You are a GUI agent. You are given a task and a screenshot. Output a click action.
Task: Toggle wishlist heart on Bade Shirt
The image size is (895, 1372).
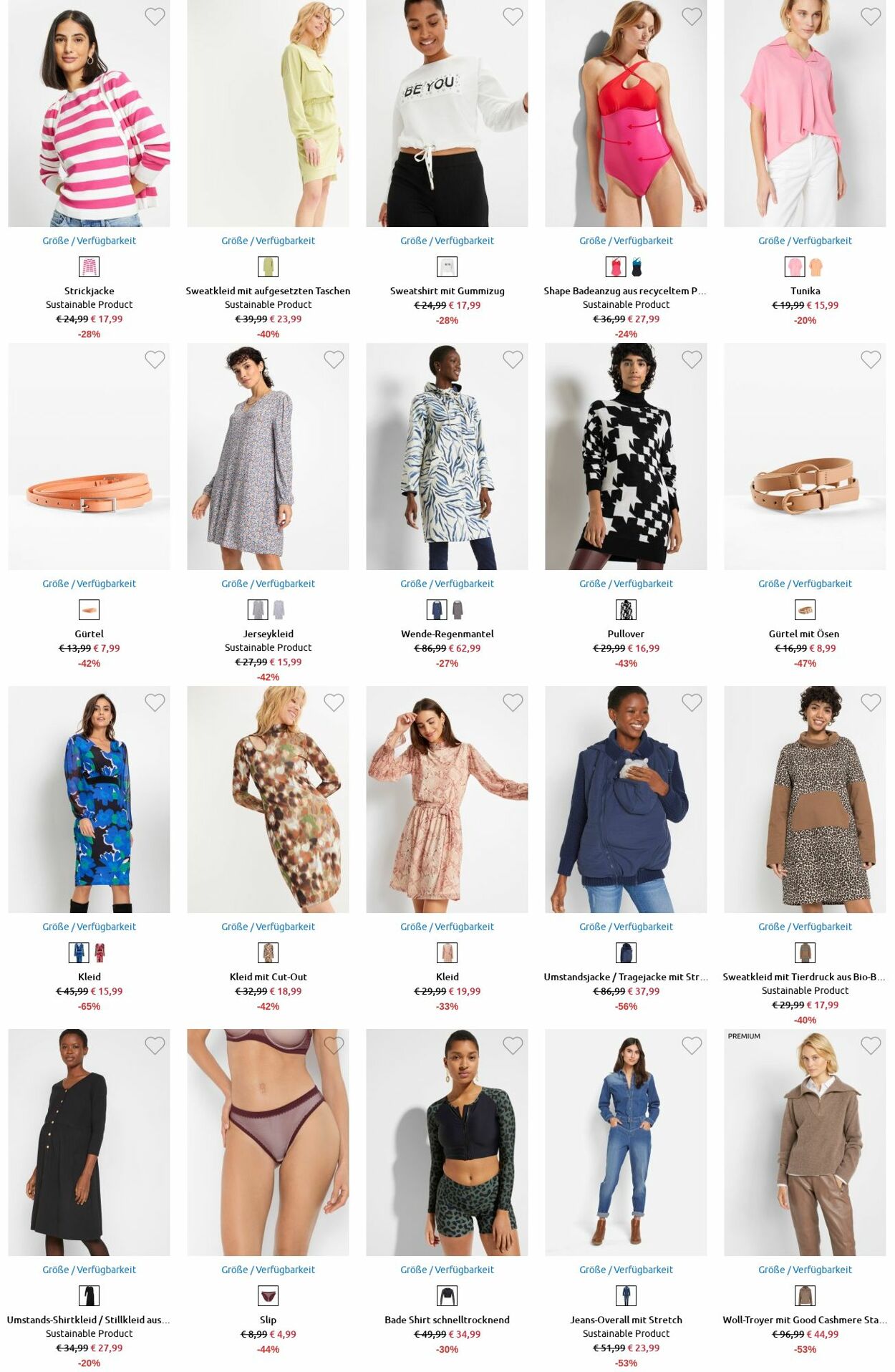[513, 1045]
